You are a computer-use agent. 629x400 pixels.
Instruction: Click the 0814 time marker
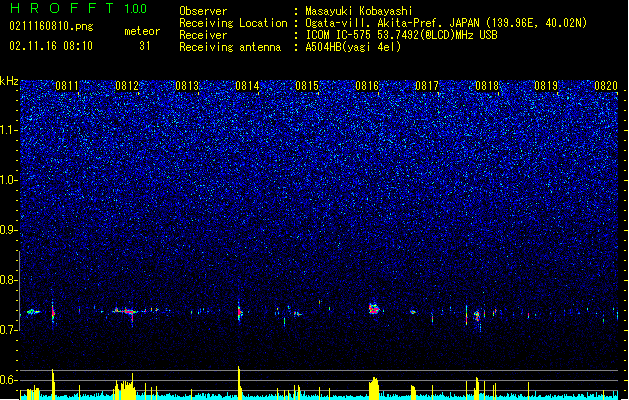[x=247, y=86]
